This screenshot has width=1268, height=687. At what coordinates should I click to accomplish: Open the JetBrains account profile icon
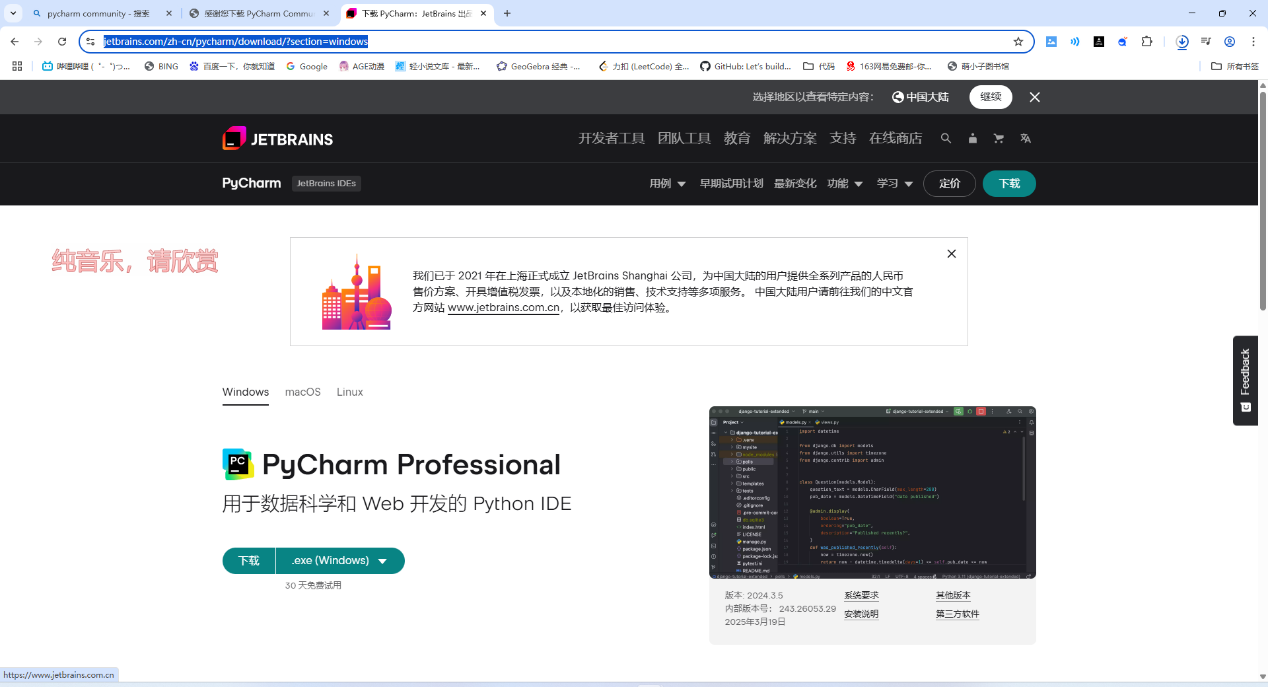tap(972, 139)
